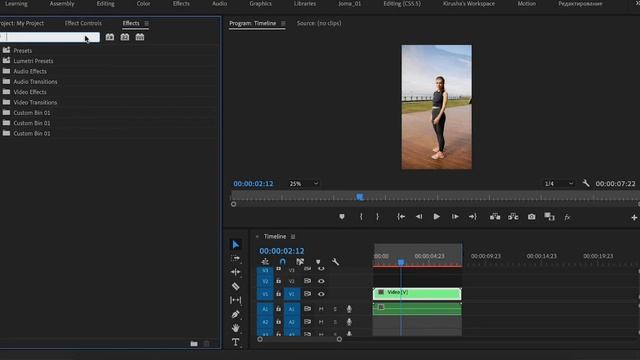
Task: Select the Slip tool
Action: (x=236, y=300)
